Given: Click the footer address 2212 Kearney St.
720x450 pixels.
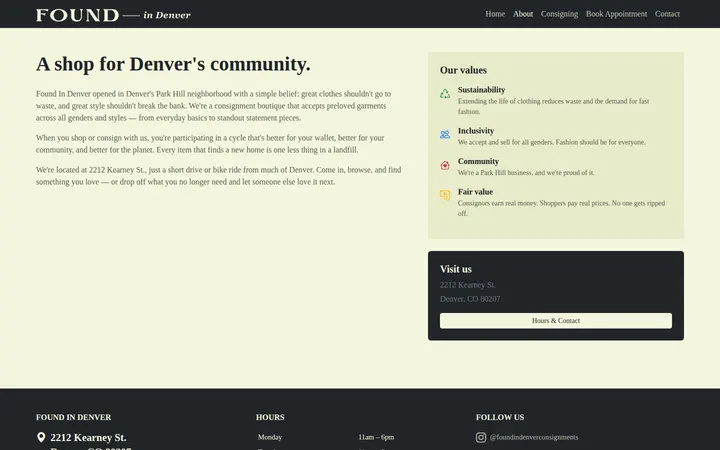Looking at the screenshot, I should click(88, 437).
